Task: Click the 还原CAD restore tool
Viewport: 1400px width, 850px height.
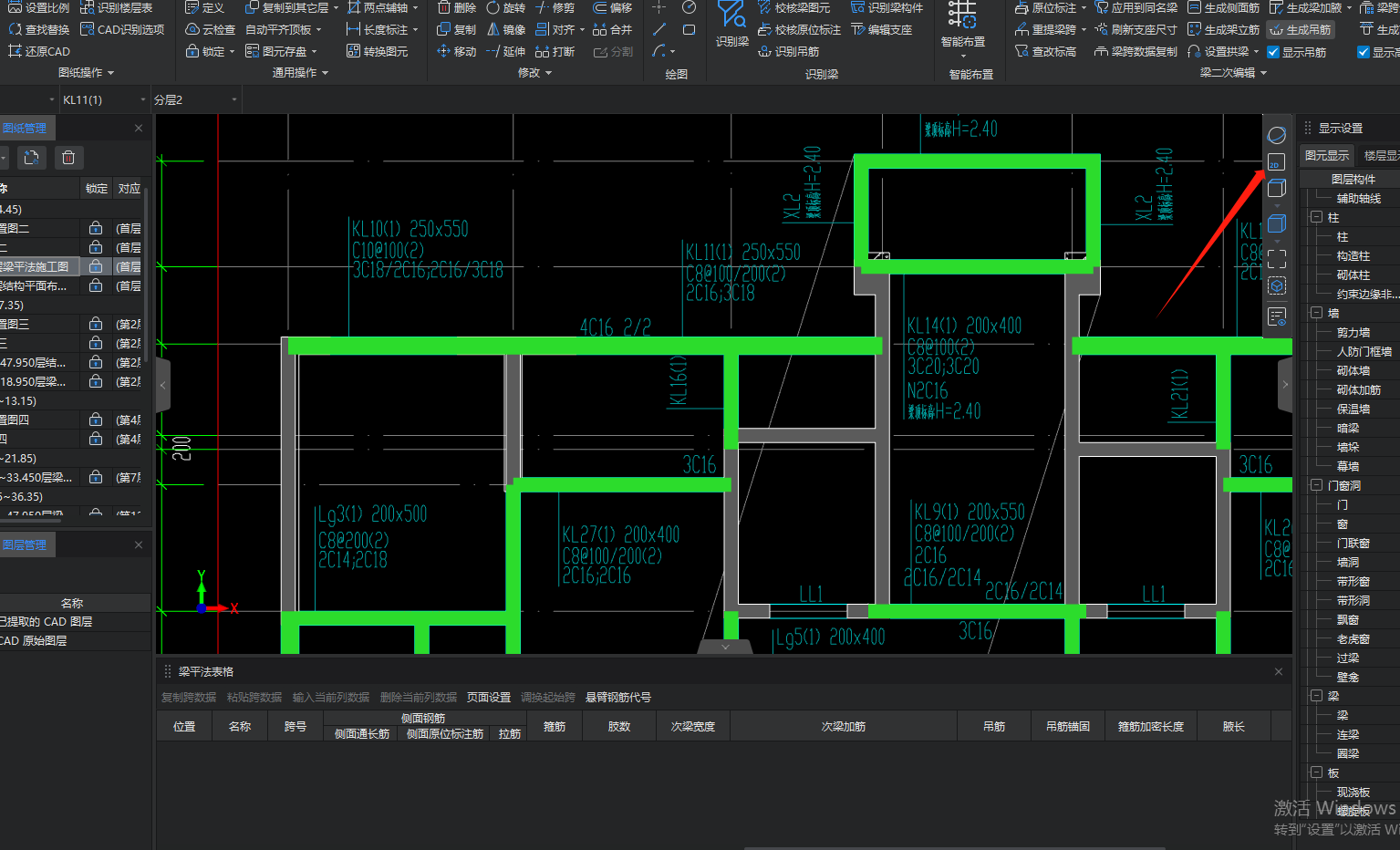Action: click(38, 51)
